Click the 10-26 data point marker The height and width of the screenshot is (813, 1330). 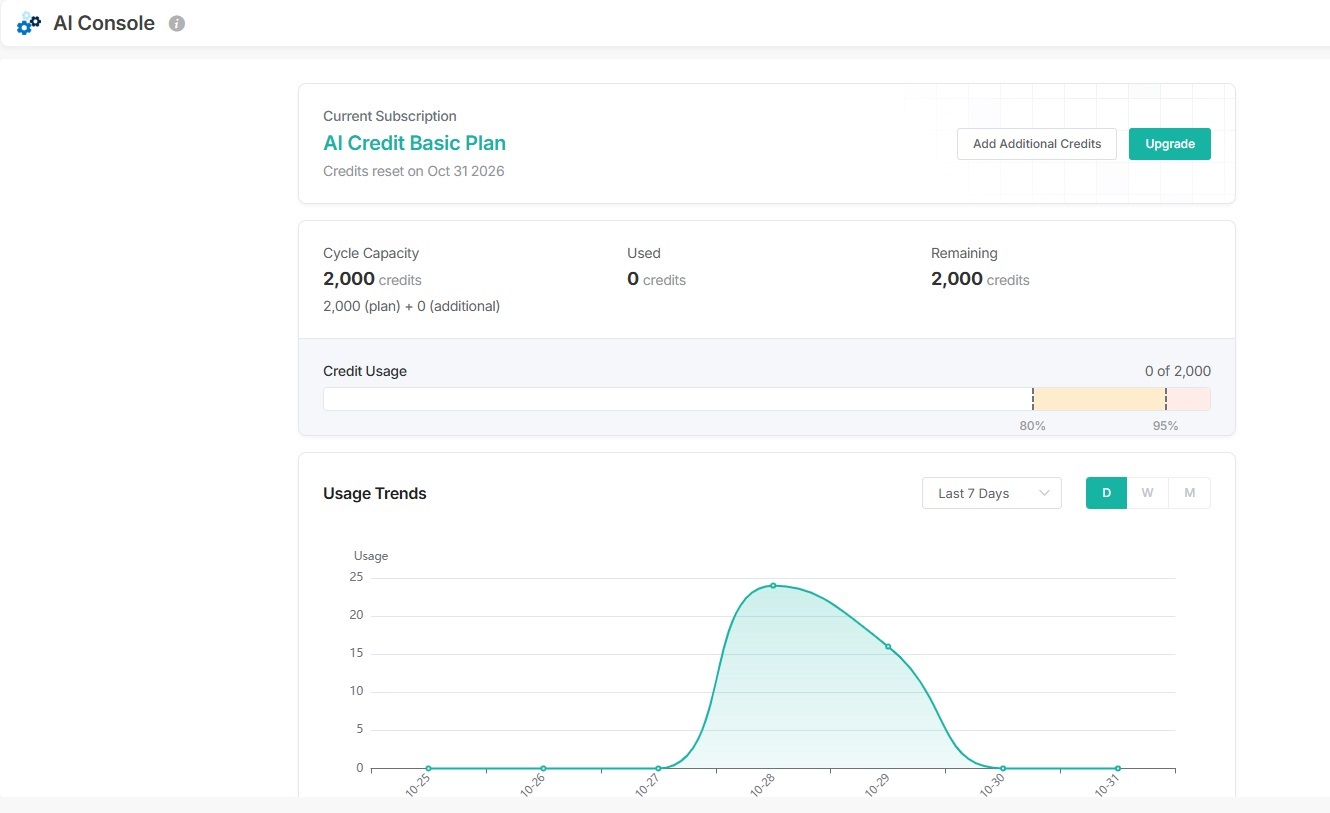pos(543,768)
